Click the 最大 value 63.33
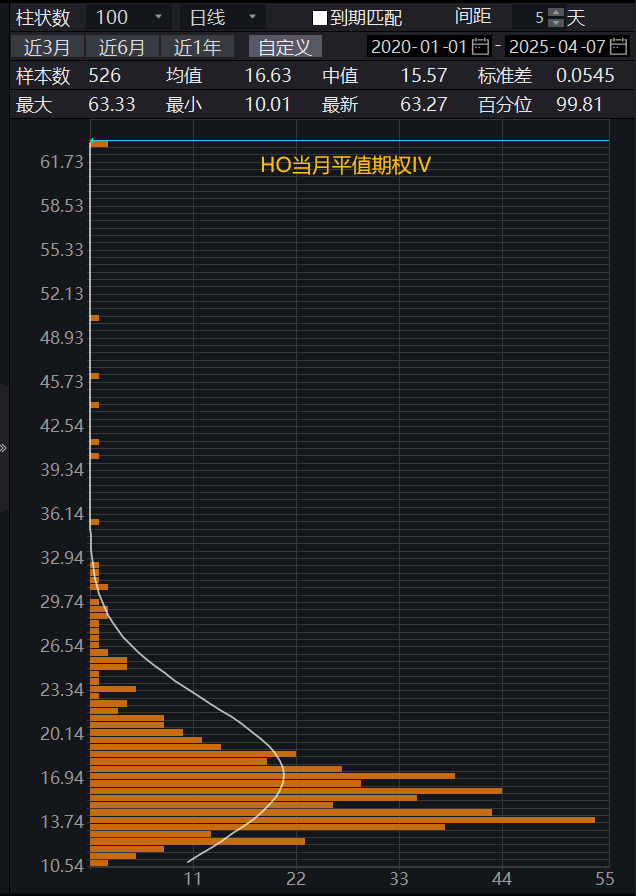The width and height of the screenshot is (636, 896). pos(112,105)
